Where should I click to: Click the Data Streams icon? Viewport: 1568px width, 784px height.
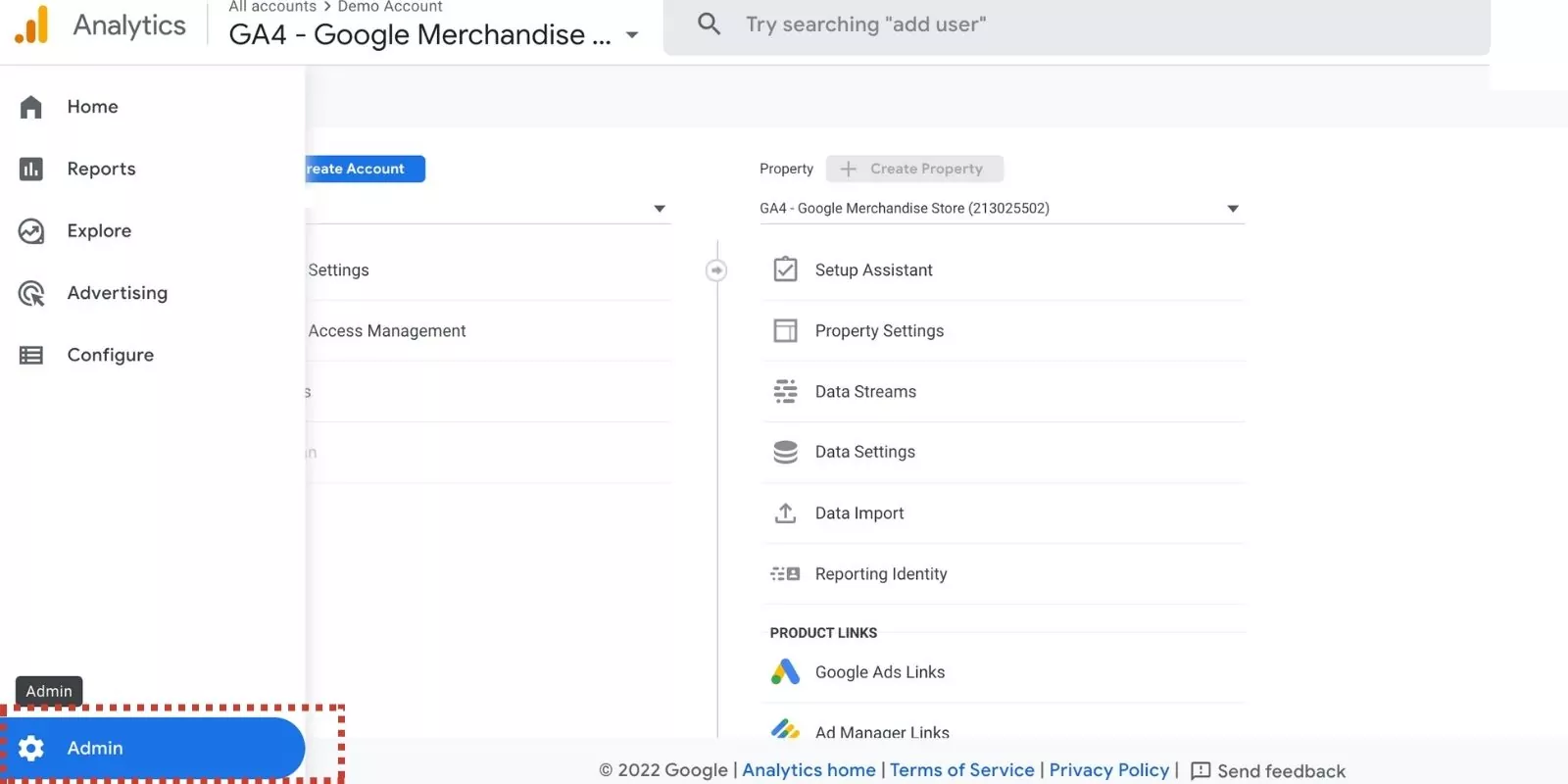tap(785, 392)
